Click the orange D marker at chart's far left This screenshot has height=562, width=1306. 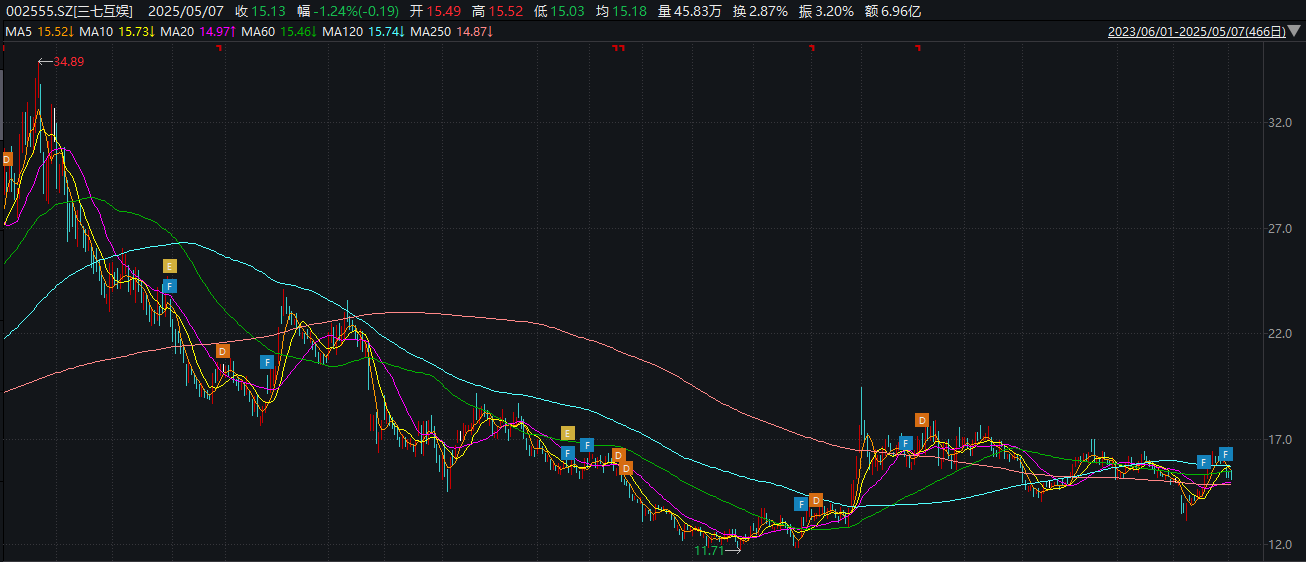pos(6,159)
